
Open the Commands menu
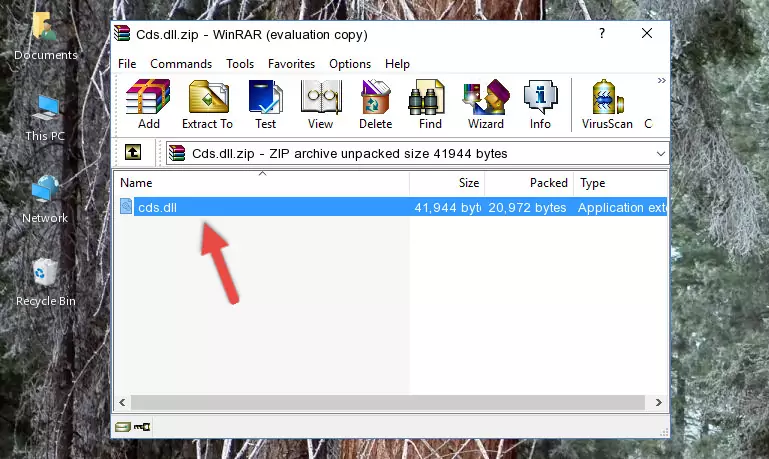pyautogui.click(x=181, y=64)
